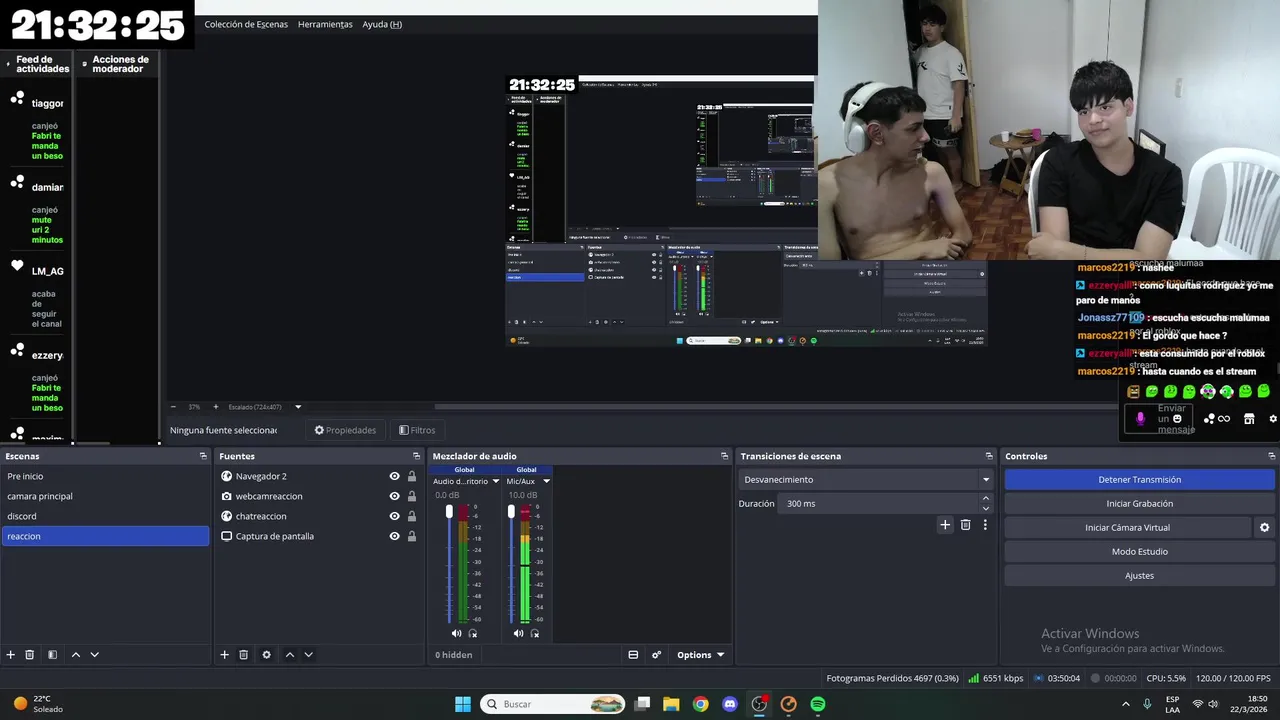Open the Ayuda menu

pyautogui.click(x=382, y=24)
